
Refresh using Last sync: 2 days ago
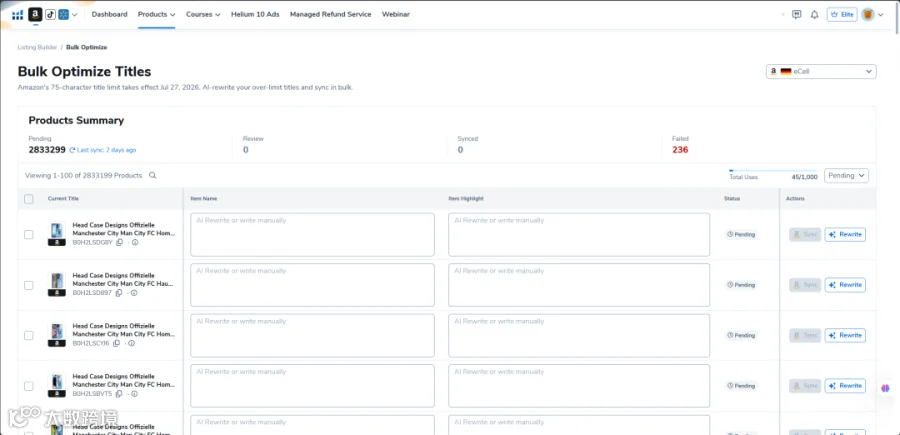tap(103, 150)
